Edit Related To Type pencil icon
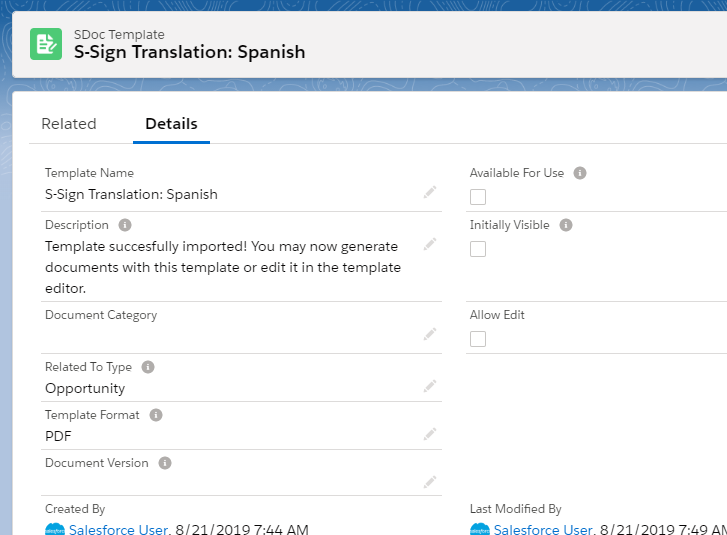The image size is (727, 535). 430,386
